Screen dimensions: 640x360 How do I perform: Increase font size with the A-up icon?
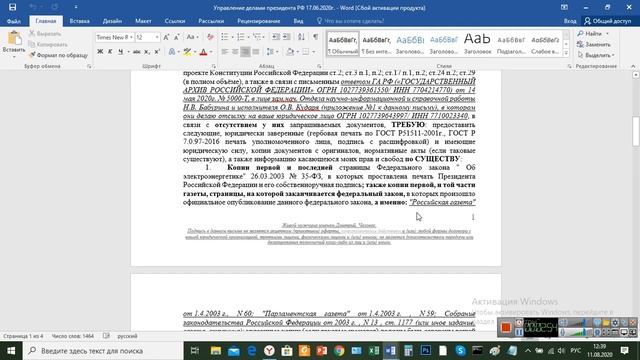tap(166, 38)
